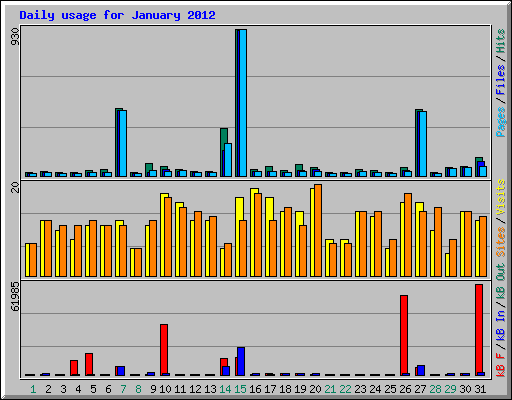Image resolution: width=512 pixels, height=400 pixels.
Task: Click the blue kB In bar for day 15
Action: [x=241, y=361]
